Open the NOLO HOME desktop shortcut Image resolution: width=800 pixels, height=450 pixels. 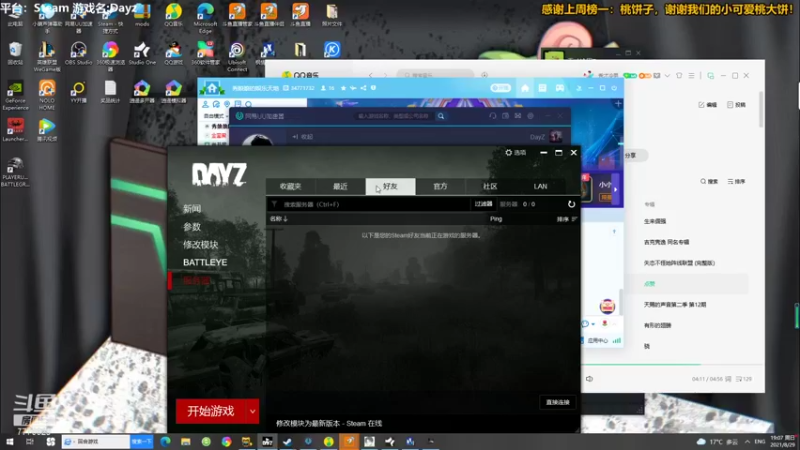(47, 96)
